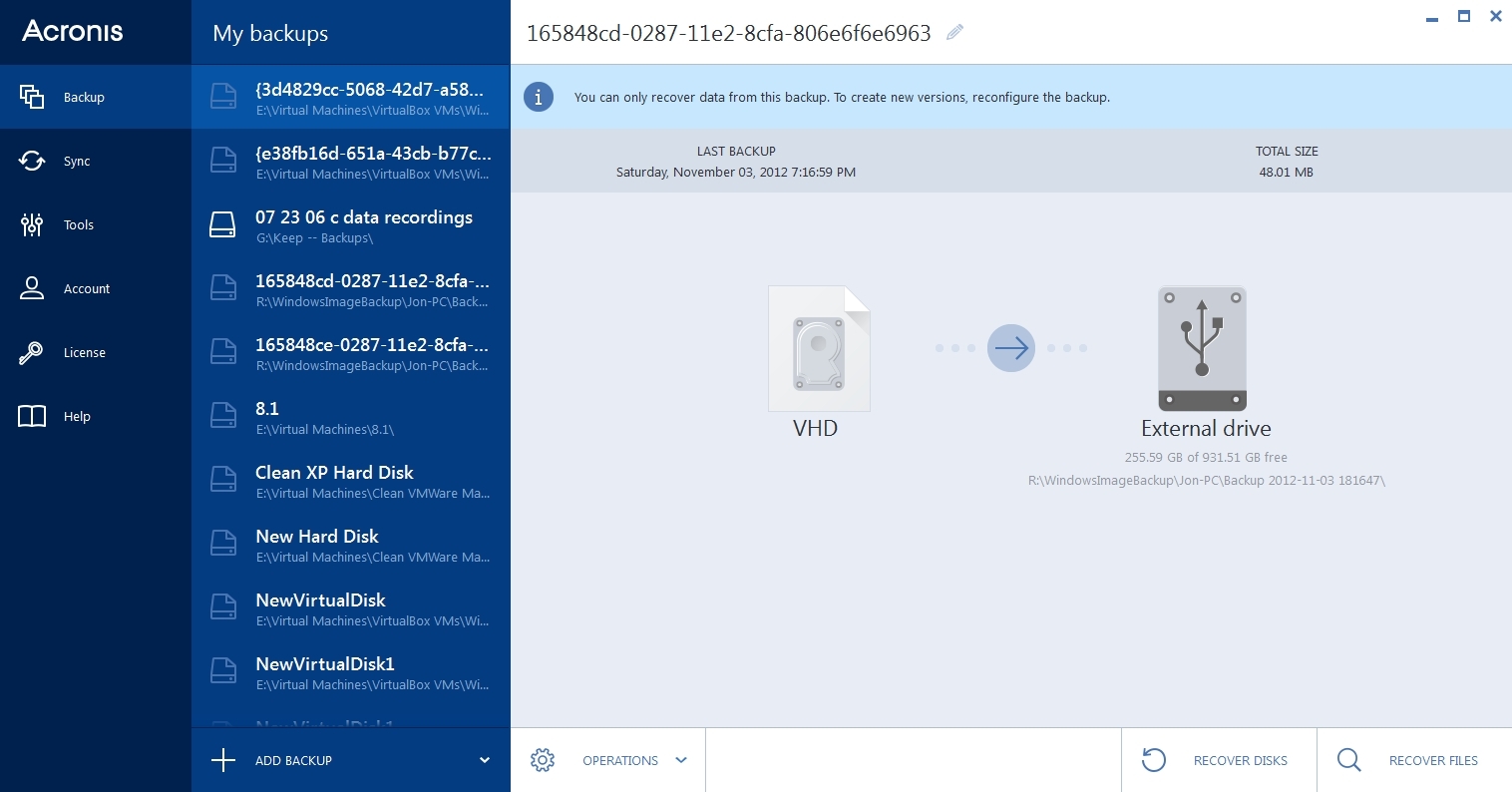Click the Recover Disks restore icon
Viewport: 1512px width, 792px height.
[1154, 760]
